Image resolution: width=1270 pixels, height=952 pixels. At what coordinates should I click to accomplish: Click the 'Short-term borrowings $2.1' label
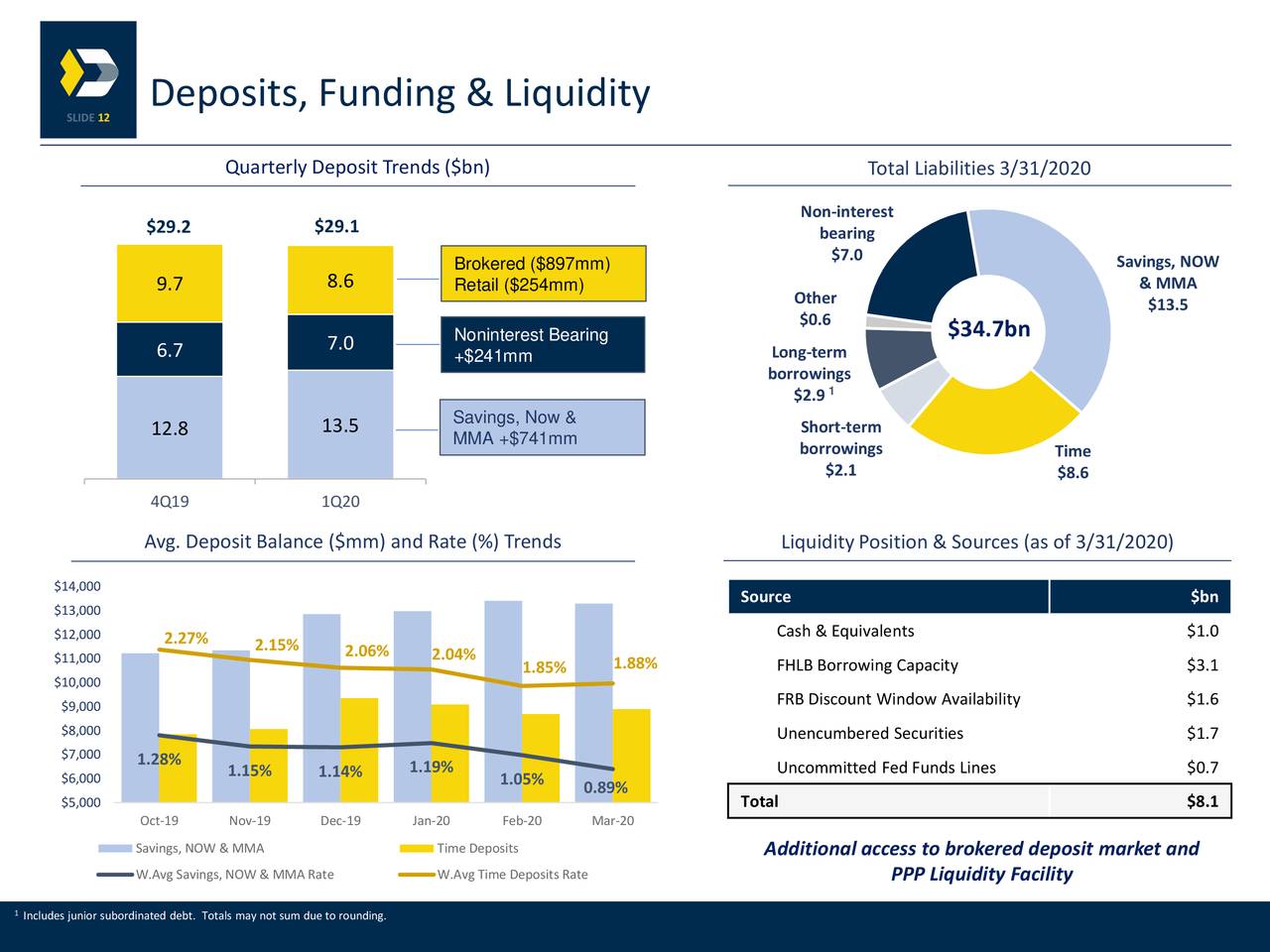840,448
